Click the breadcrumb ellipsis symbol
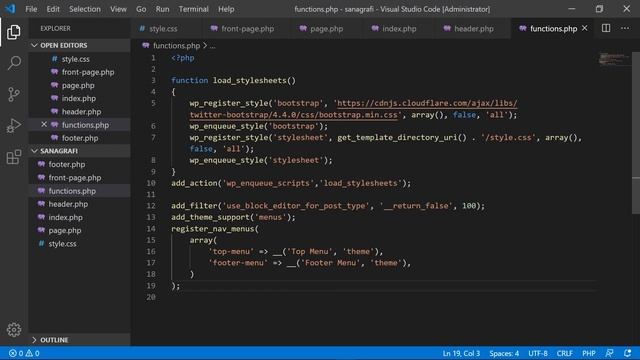Screen dimensions: 640x360 coord(213,46)
